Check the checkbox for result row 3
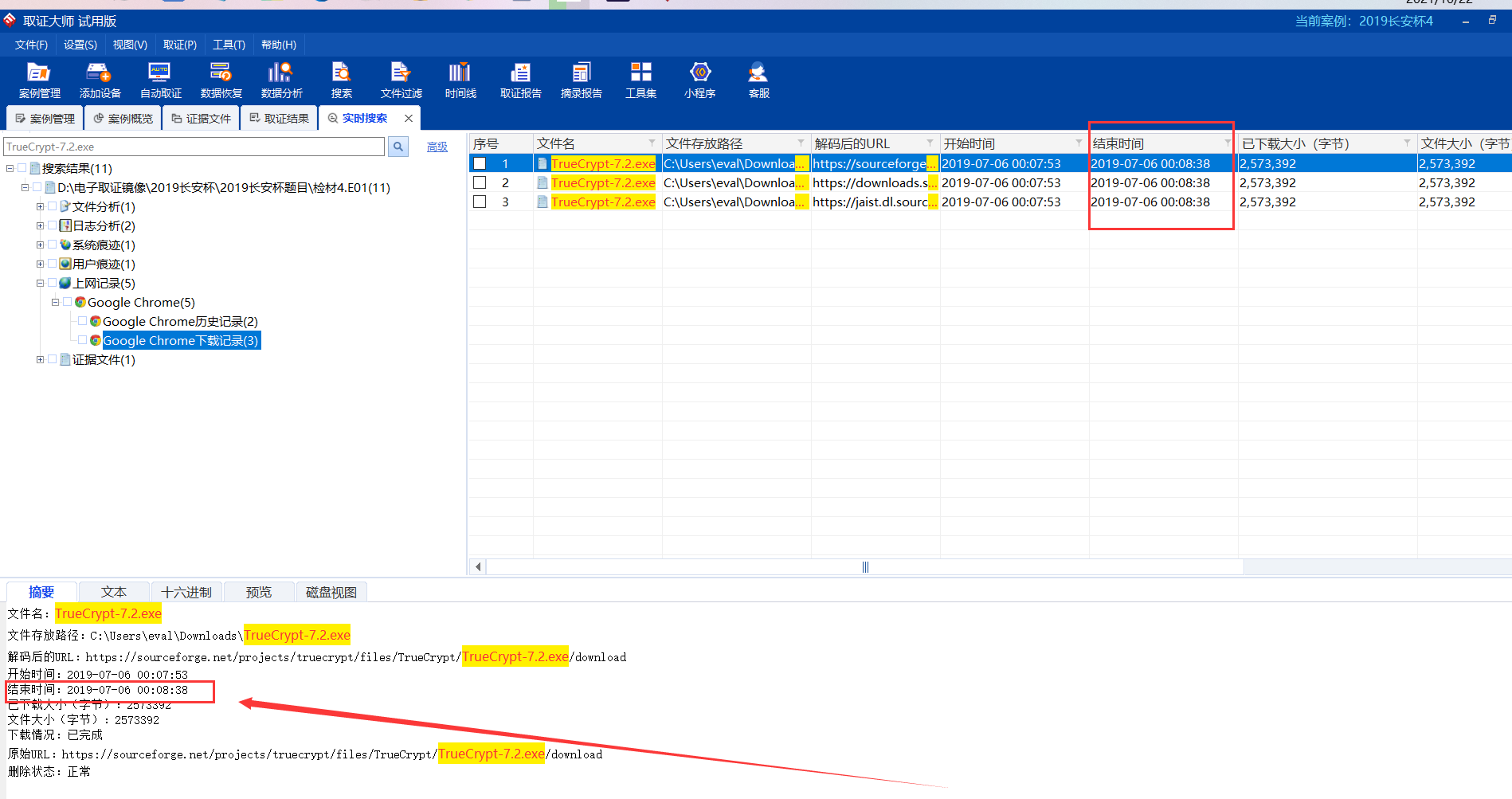1512x799 pixels. click(480, 202)
